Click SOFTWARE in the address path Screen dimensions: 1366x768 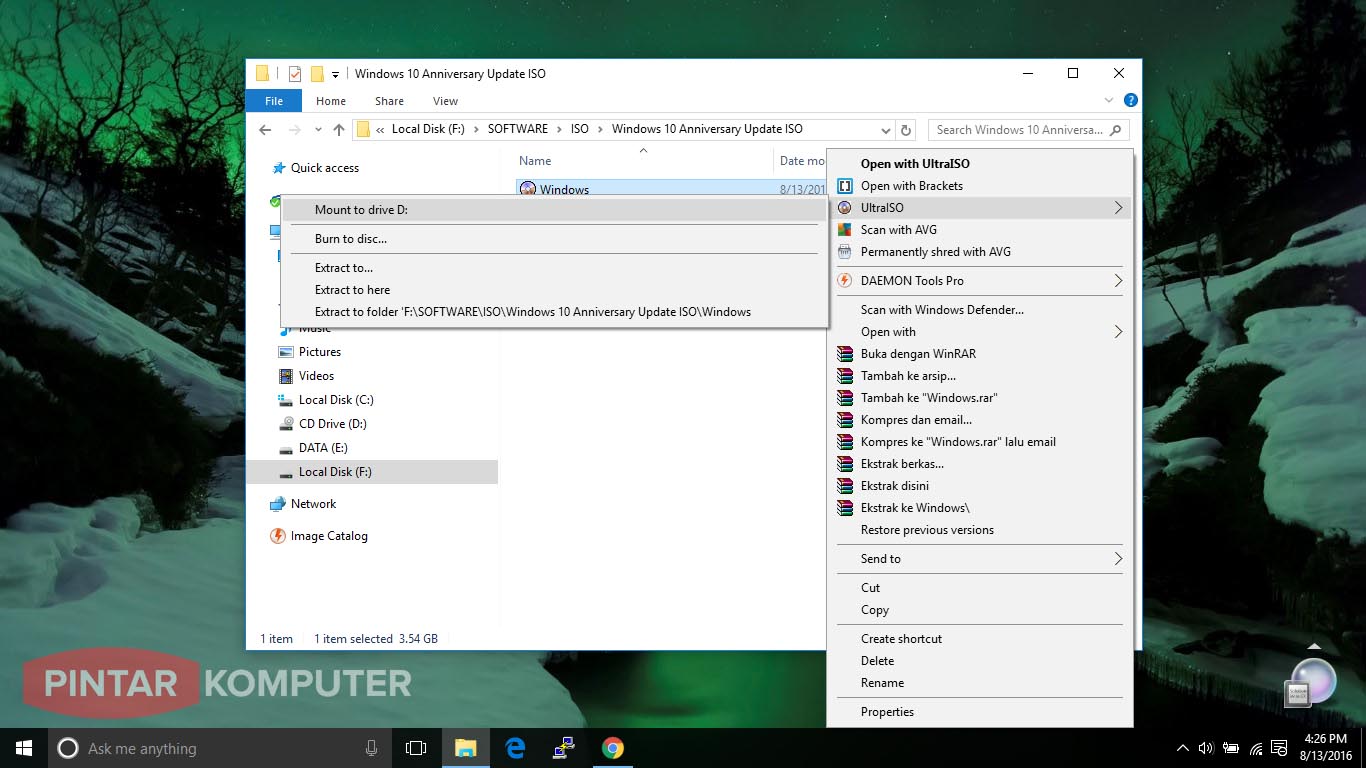coord(518,129)
